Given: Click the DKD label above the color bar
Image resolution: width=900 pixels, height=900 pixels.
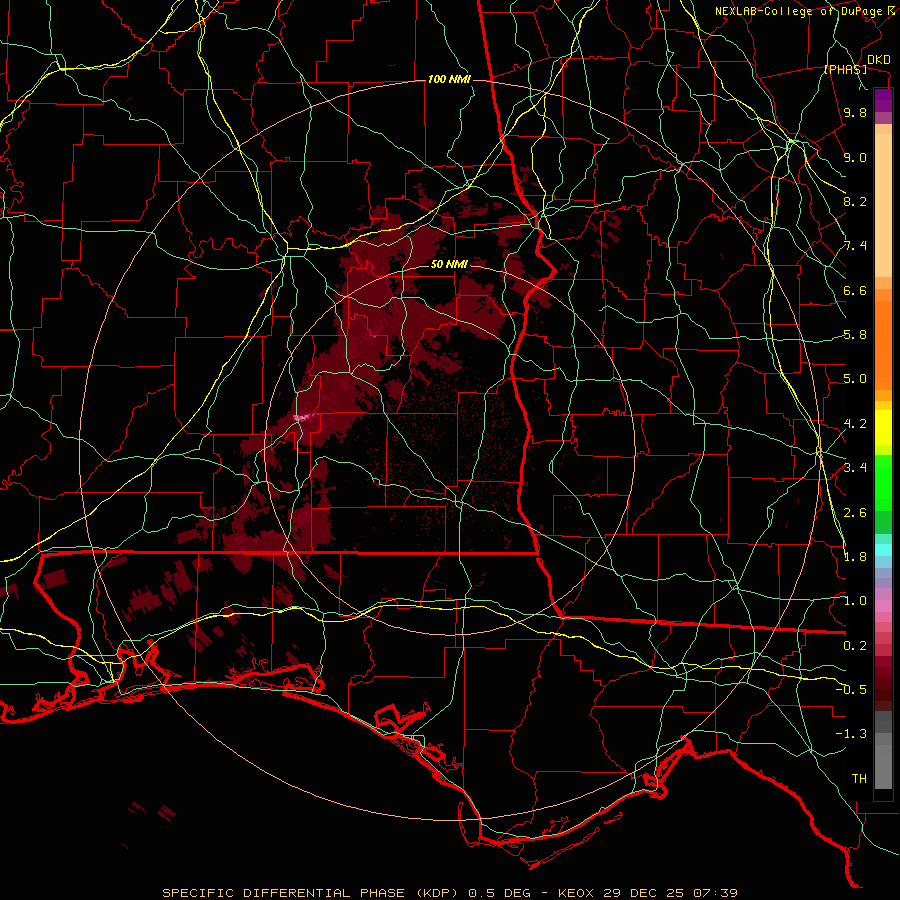Looking at the screenshot, I should point(879,60).
